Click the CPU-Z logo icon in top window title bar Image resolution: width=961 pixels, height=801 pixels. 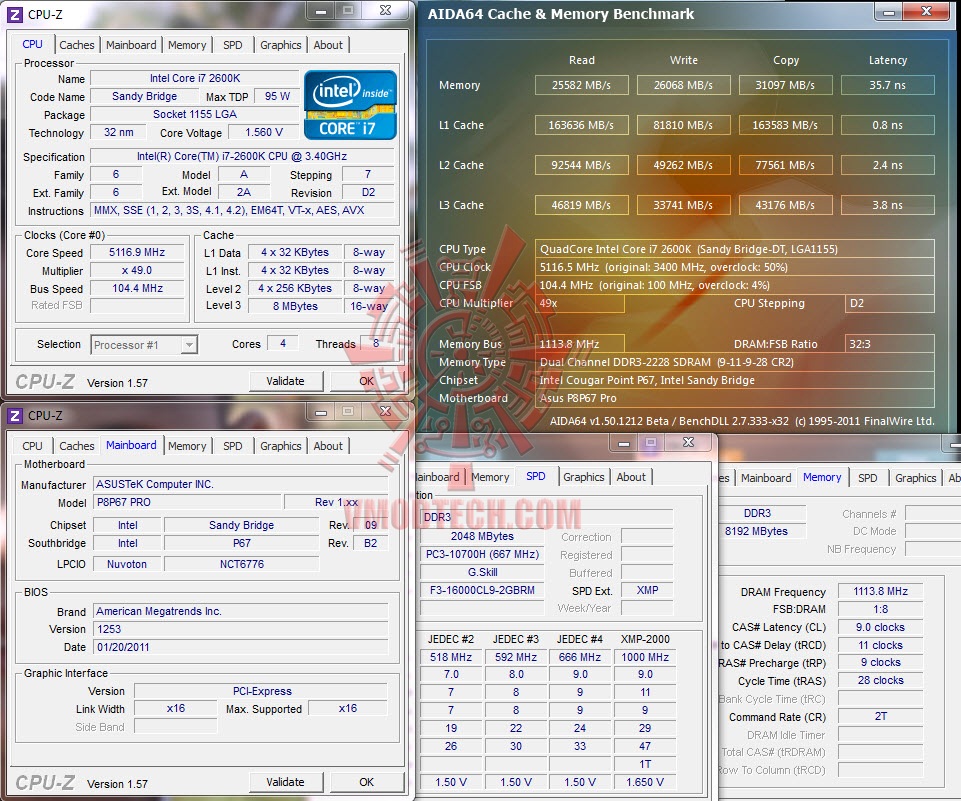pos(15,14)
